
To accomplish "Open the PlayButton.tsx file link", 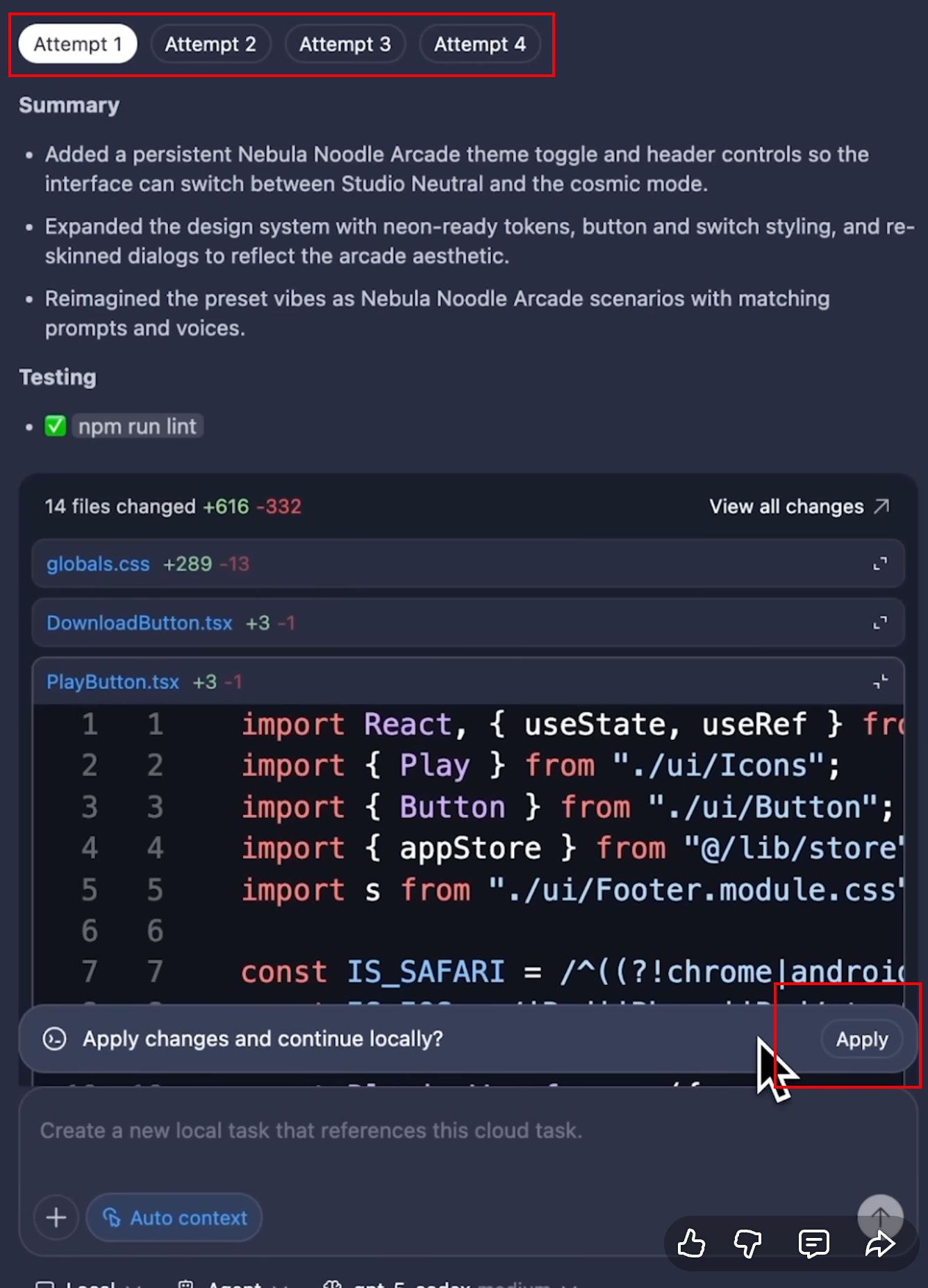I will click(x=113, y=682).
